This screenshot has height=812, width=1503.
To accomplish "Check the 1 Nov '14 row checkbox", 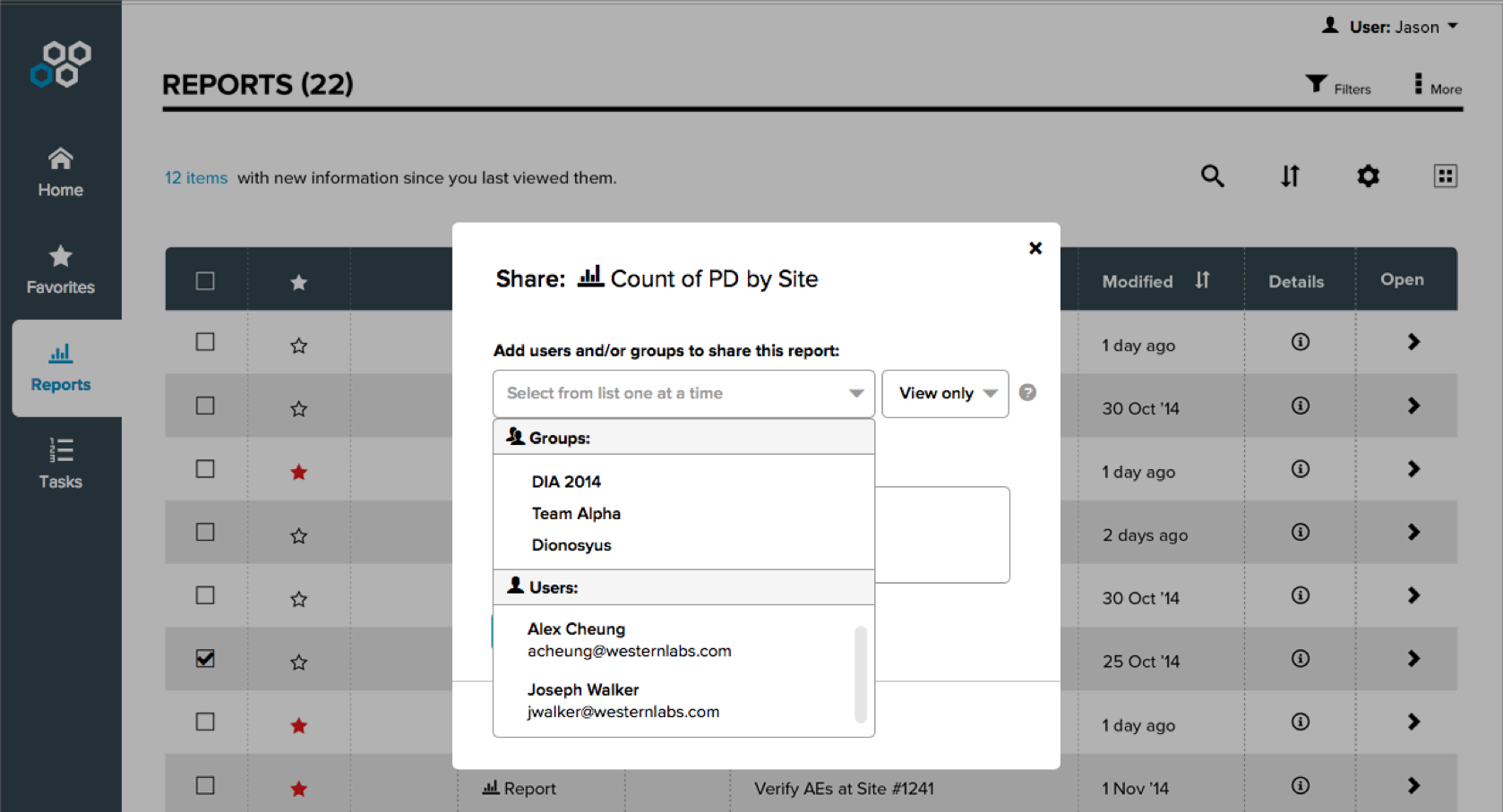I will coord(205,785).
